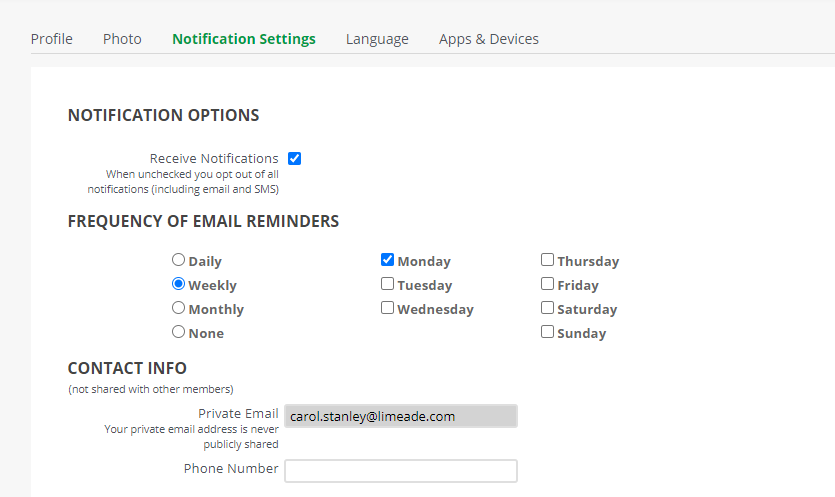Viewport: 835px width, 497px height.
Task: Switch to the Photo tab
Action: pos(122,39)
